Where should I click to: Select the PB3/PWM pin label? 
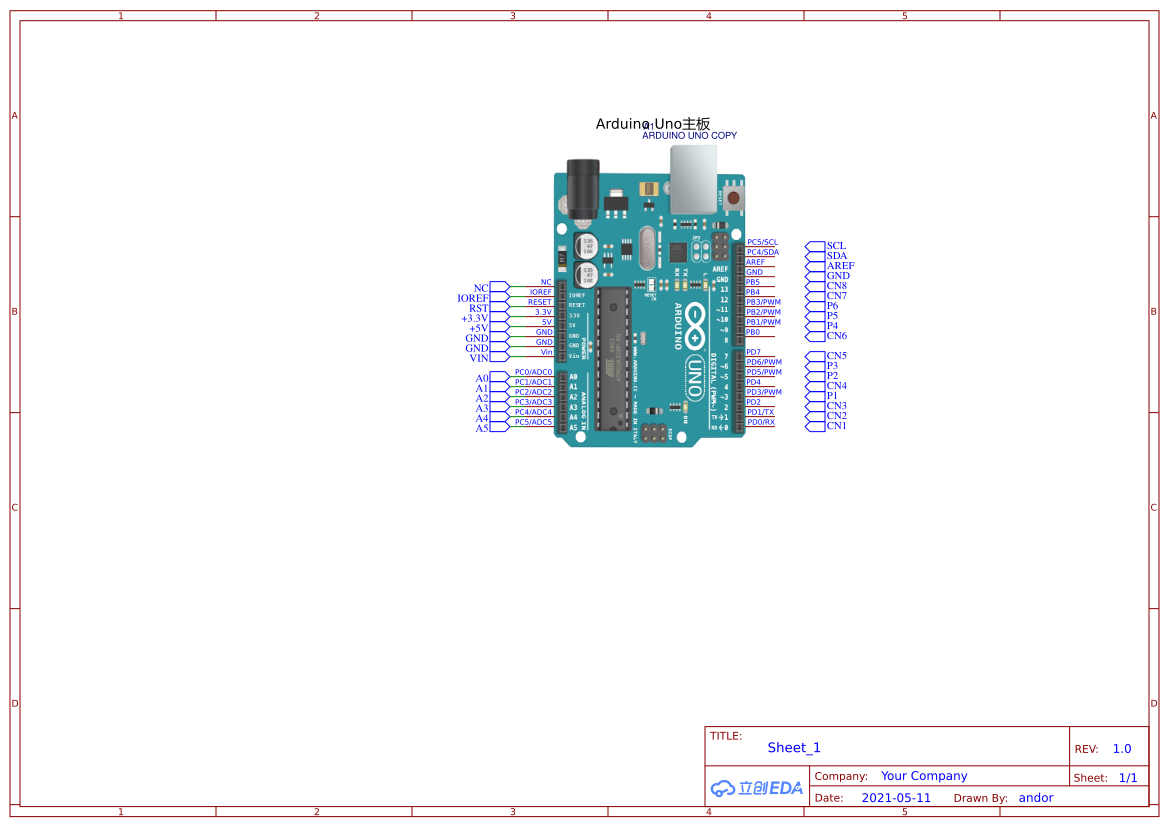tap(763, 302)
